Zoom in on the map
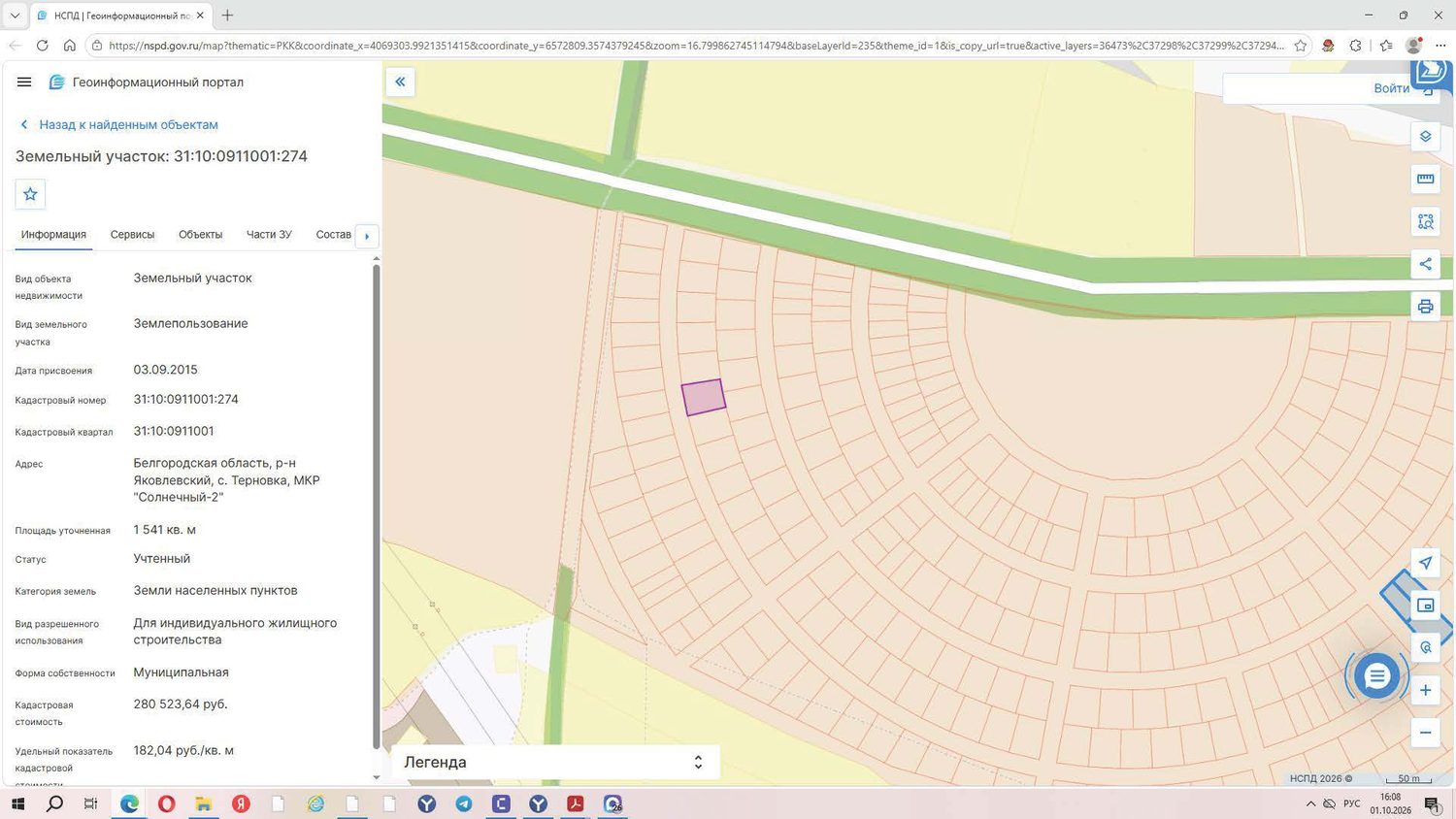 1425,690
